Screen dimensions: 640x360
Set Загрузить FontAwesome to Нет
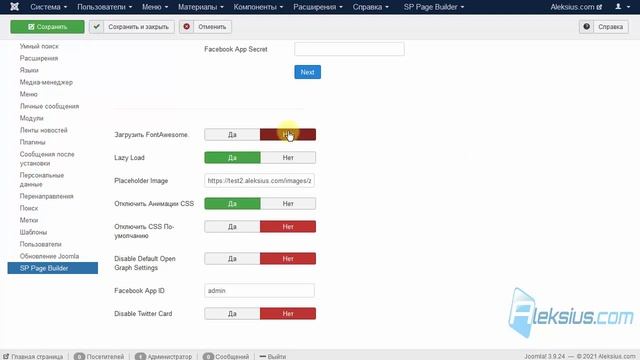point(288,135)
